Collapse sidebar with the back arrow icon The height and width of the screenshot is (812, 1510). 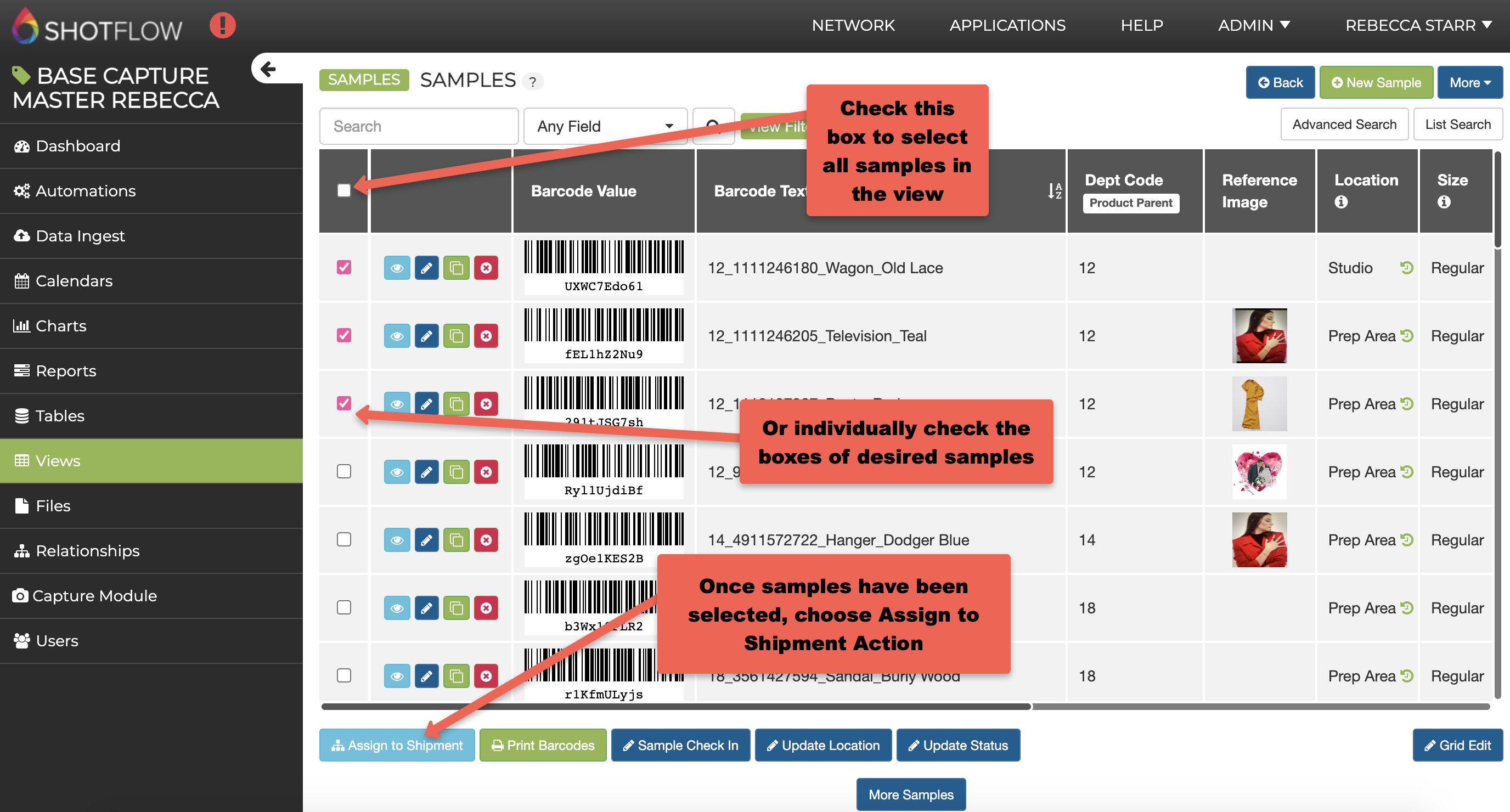[x=268, y=69]
